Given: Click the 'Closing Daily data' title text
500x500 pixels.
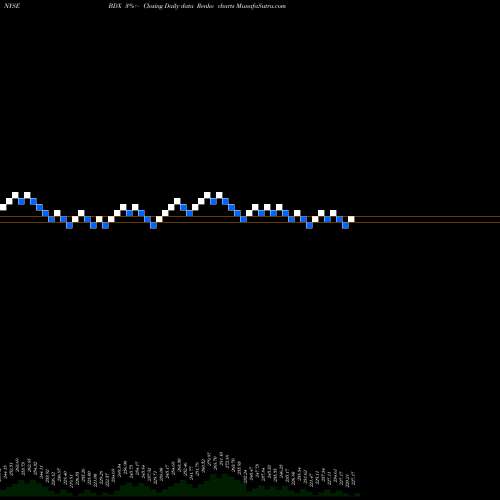Looking at the screenshot, I should (x=168, y=6).
